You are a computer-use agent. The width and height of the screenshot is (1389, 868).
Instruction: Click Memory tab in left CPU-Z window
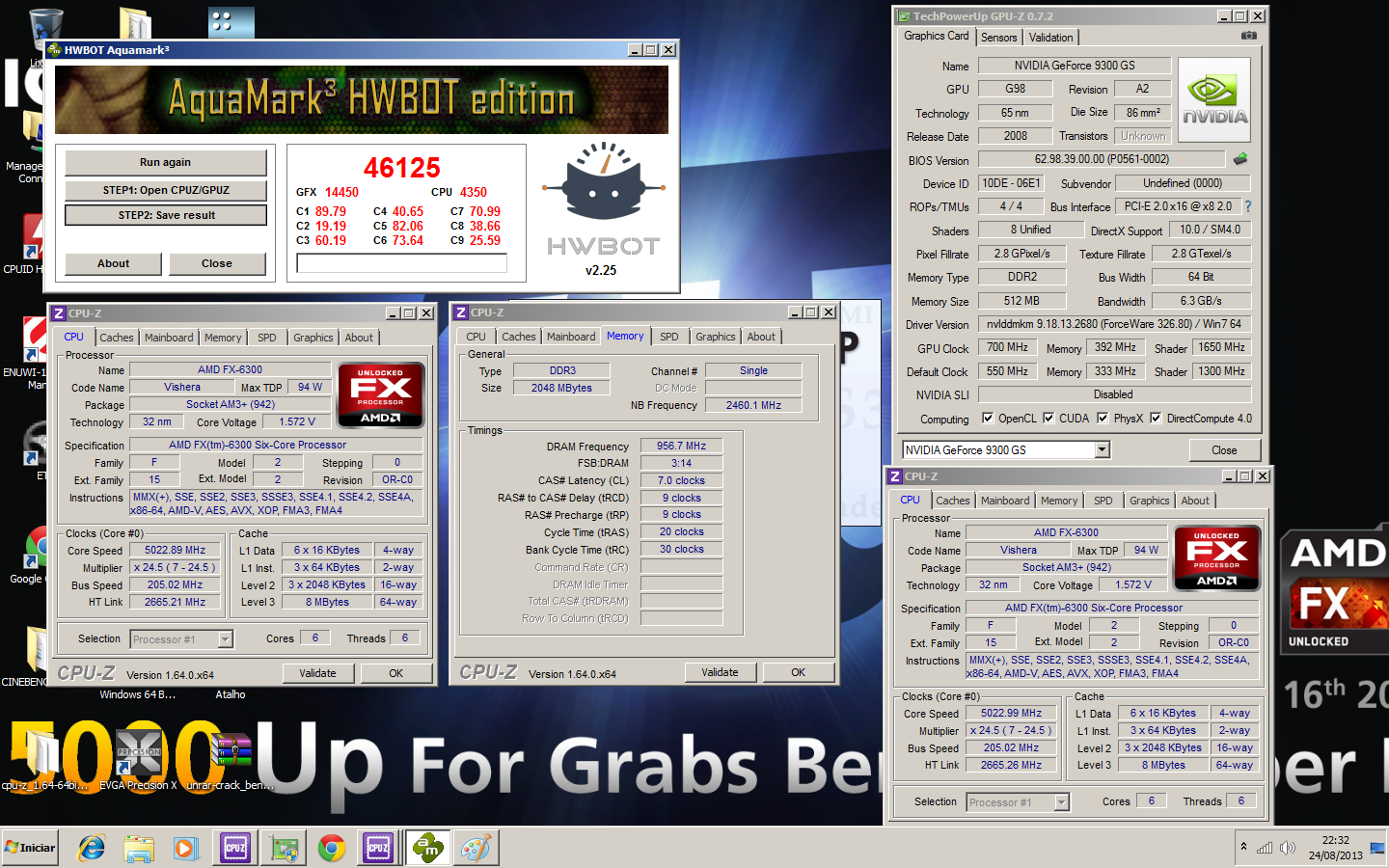tap(223, 338)
